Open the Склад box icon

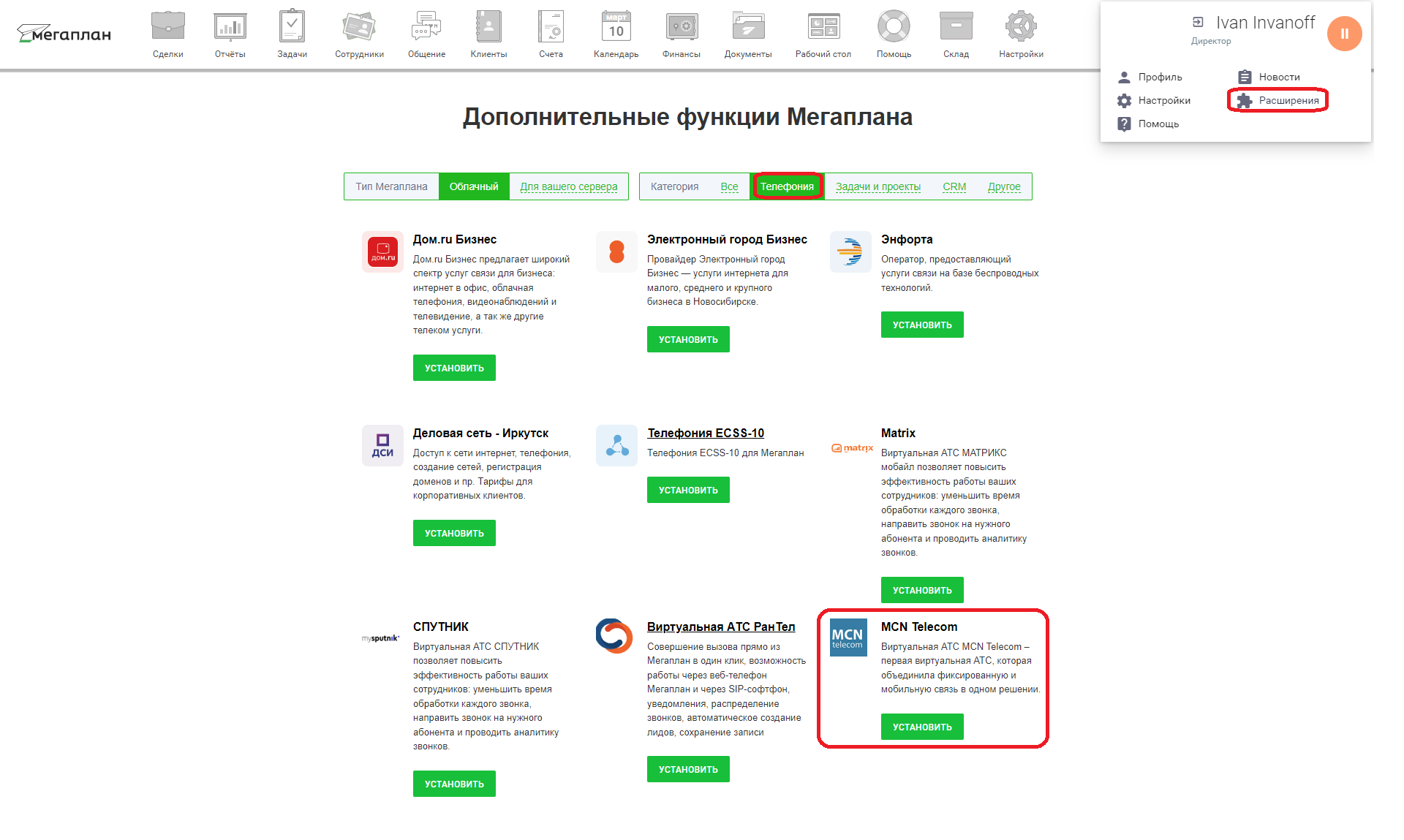coord(956,27)
